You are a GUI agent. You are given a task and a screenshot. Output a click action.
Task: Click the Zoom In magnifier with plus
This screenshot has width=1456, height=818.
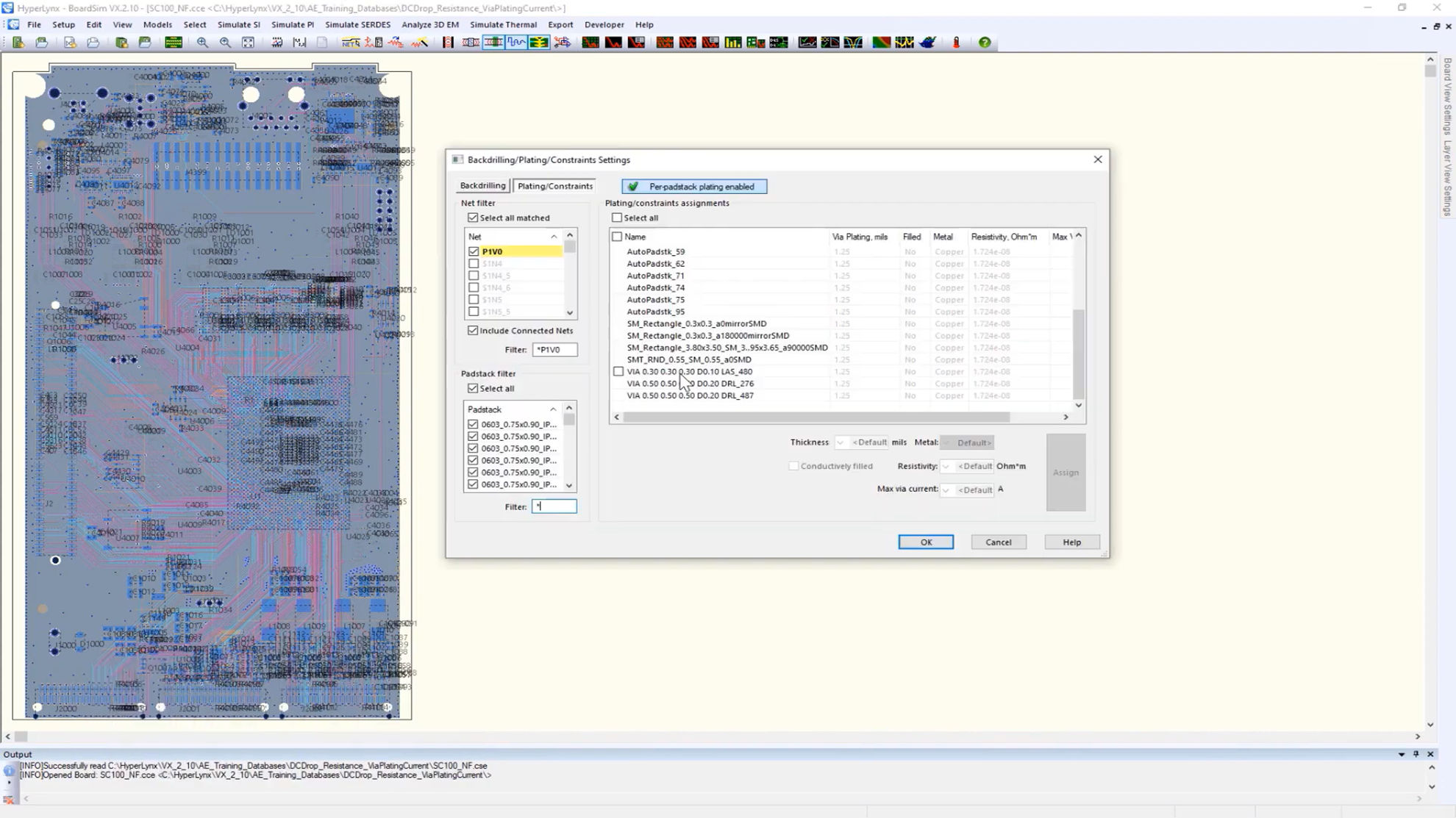tap(202, 43)
